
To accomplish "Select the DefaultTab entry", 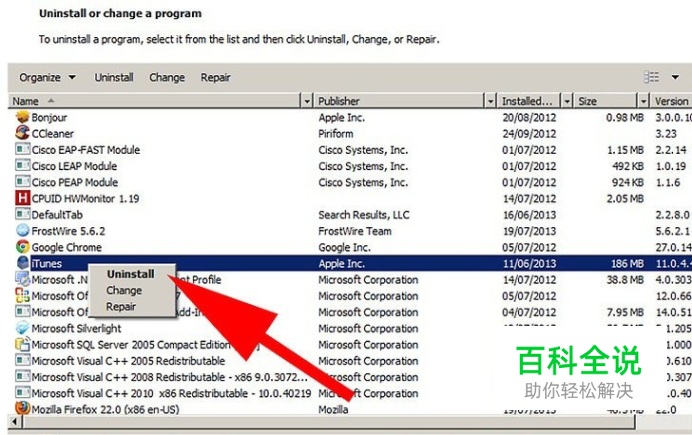I will pyautogui.click(x=57, y=215).
